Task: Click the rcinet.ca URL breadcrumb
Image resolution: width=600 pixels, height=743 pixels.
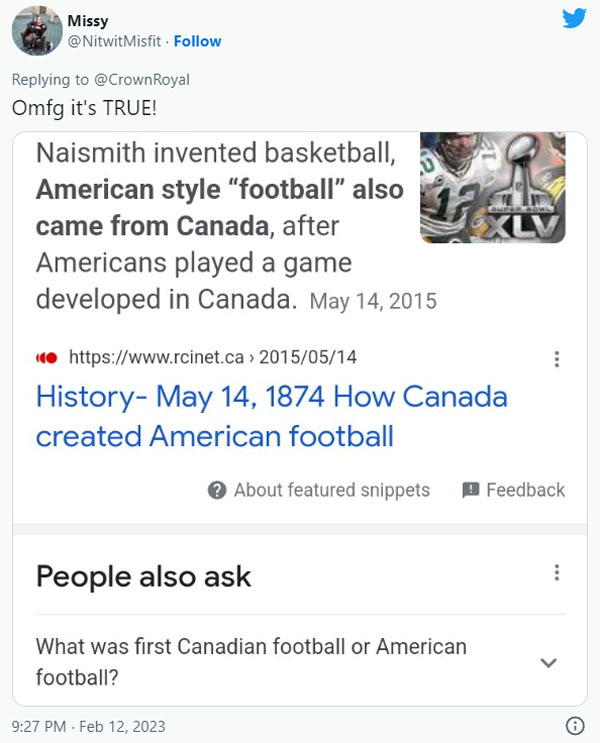Action: point(212,358)
